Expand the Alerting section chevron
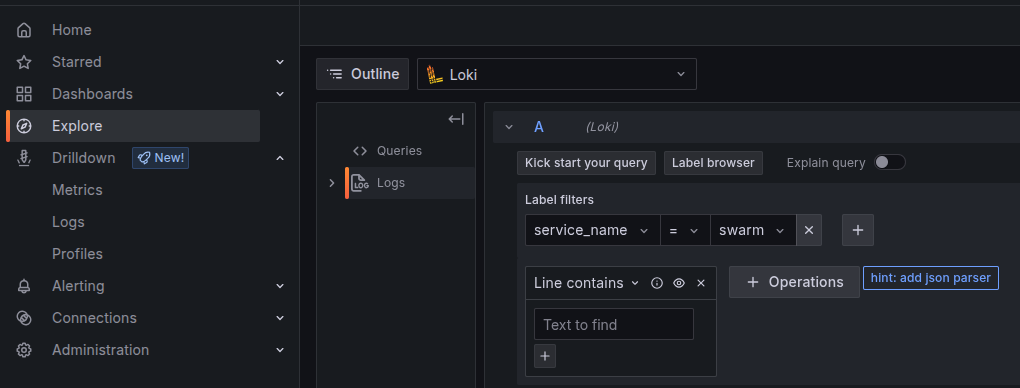The image size is (1020, 388). click(x=280, y=286)
